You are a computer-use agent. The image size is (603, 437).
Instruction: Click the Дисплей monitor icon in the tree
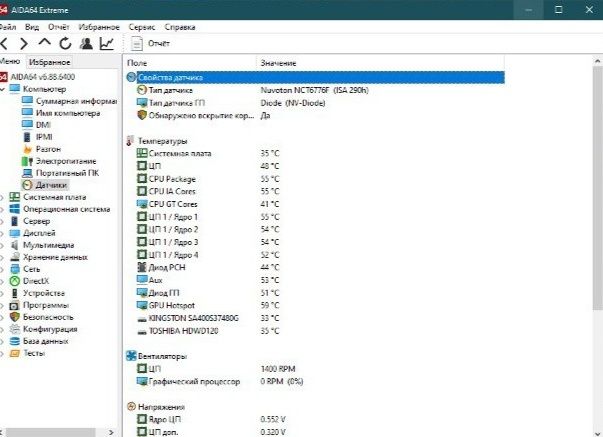(15, 233)
